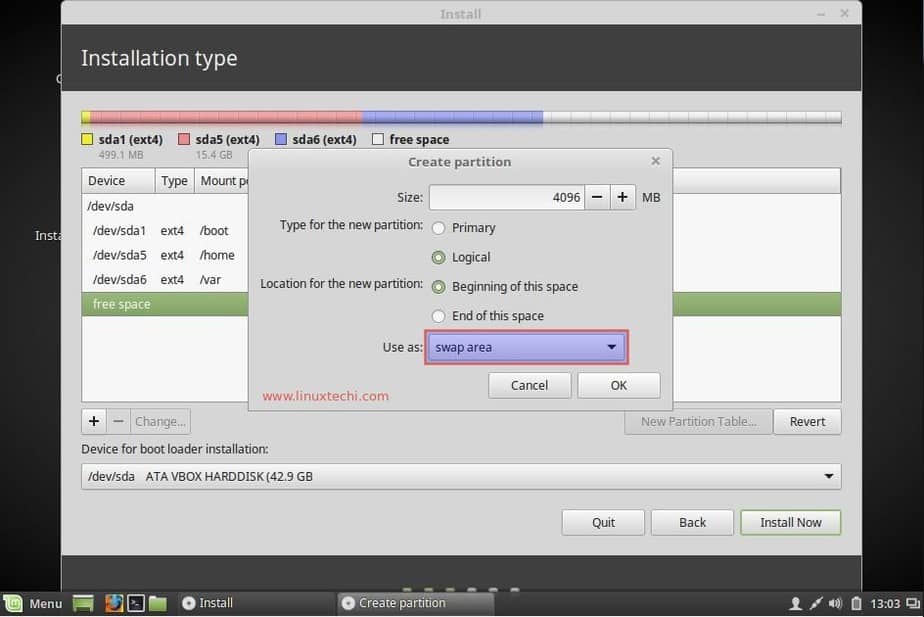Open the Use as dropdown
924x617 pixels.
pyautogui.click(x=526, y=347)
